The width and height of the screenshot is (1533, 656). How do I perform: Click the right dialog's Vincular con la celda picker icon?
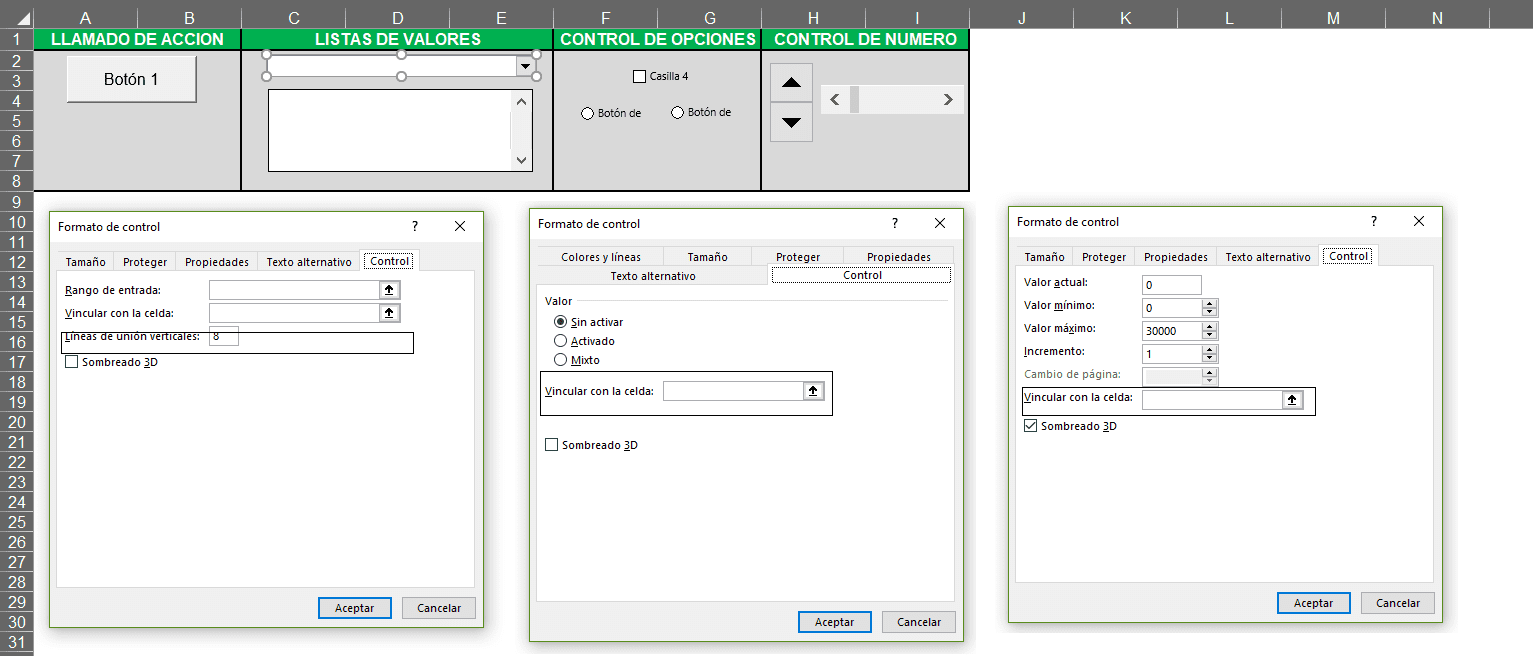[1291, 400]
